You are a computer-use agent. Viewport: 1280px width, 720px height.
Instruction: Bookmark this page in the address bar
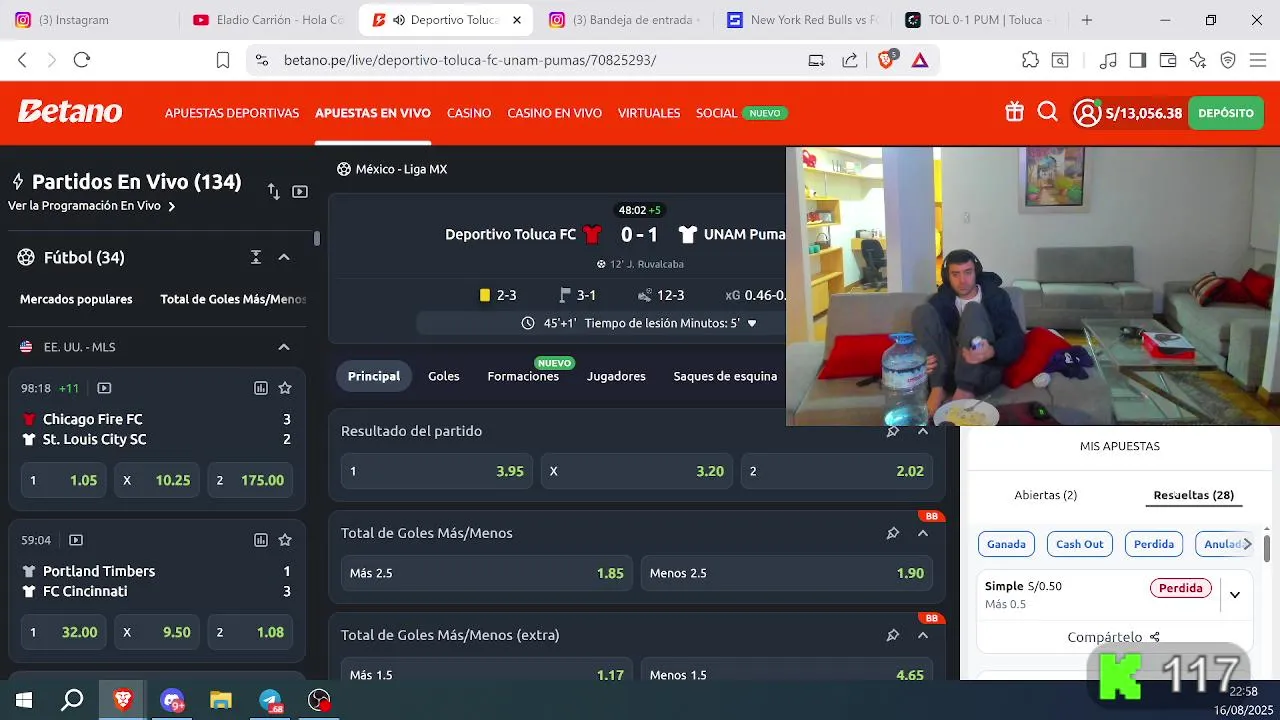click(223, 60)
